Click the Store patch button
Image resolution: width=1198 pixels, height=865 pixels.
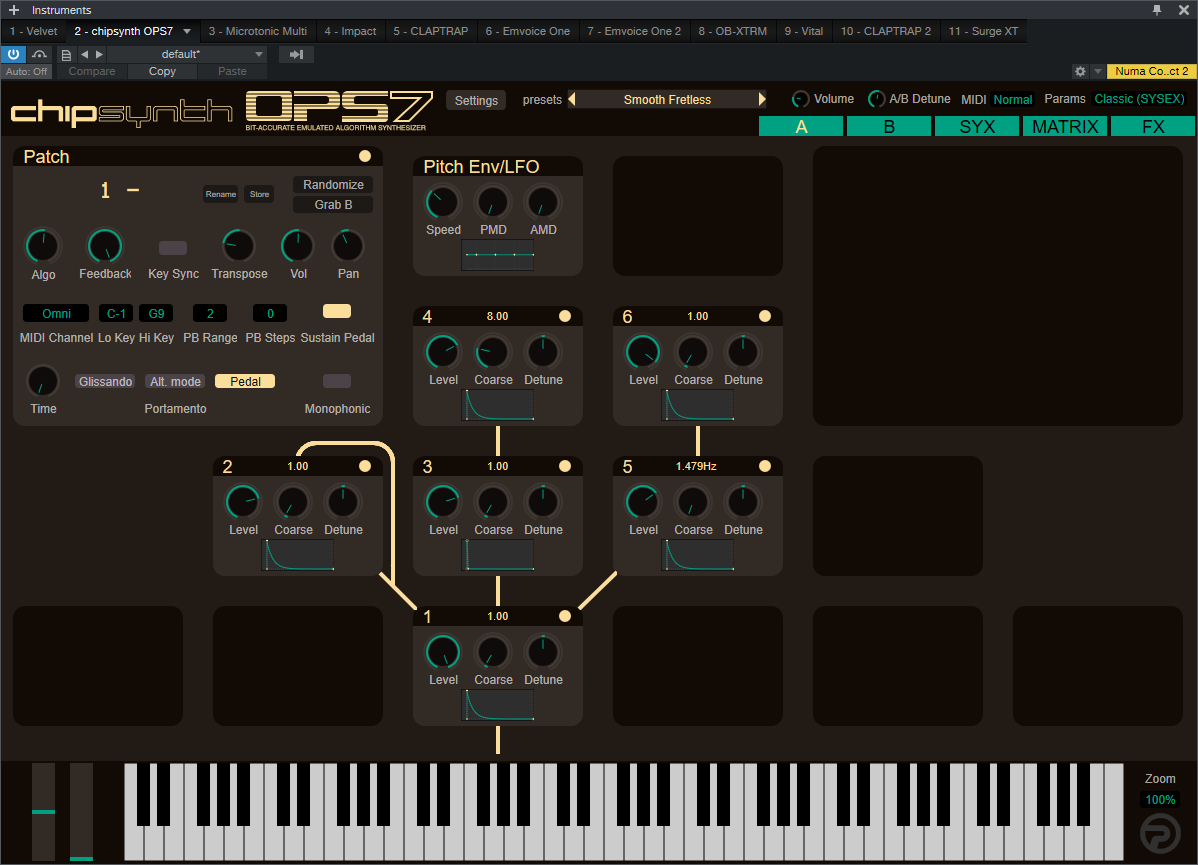point(259,194)
